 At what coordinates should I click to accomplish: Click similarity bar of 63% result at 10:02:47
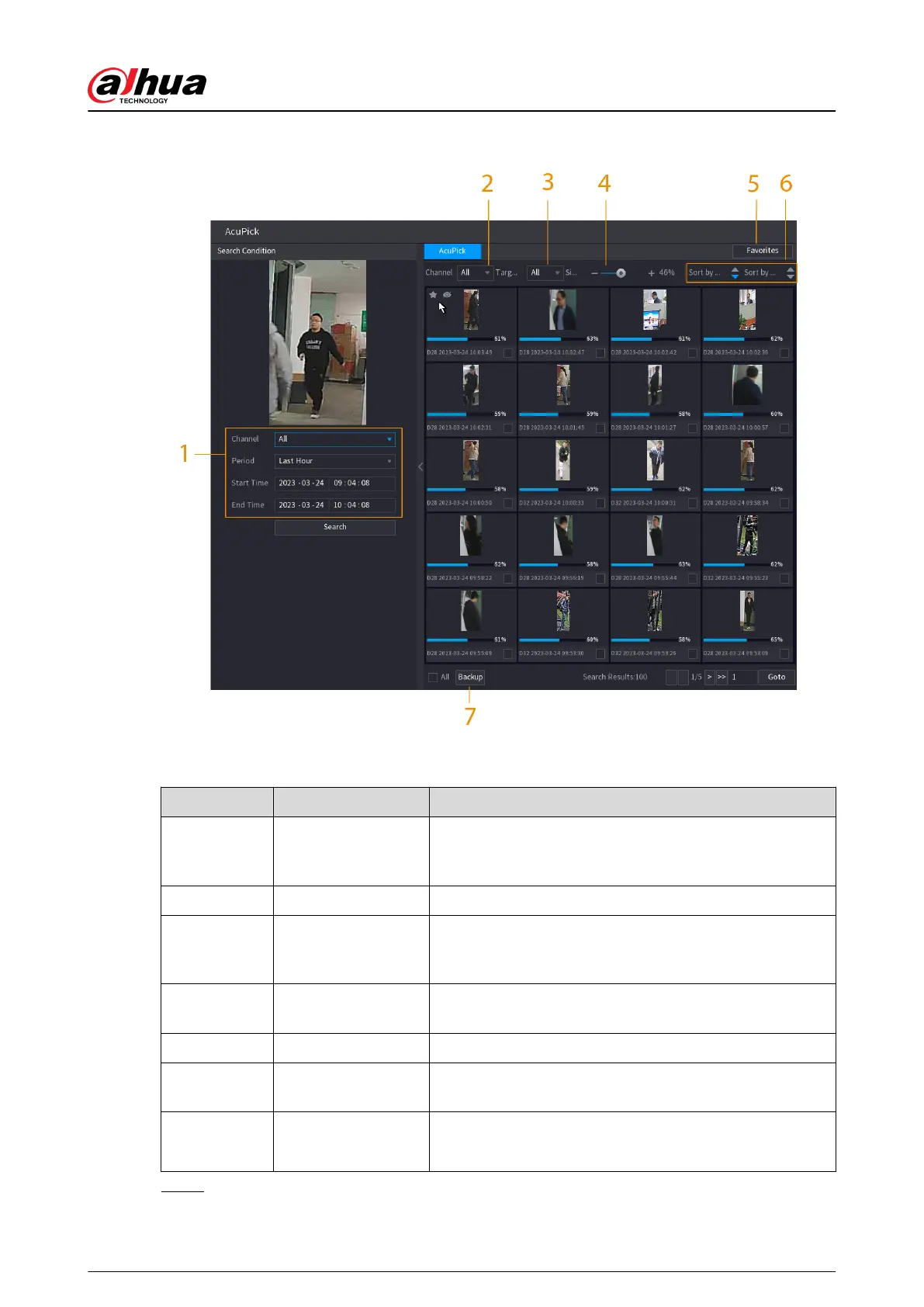point(552,339)
